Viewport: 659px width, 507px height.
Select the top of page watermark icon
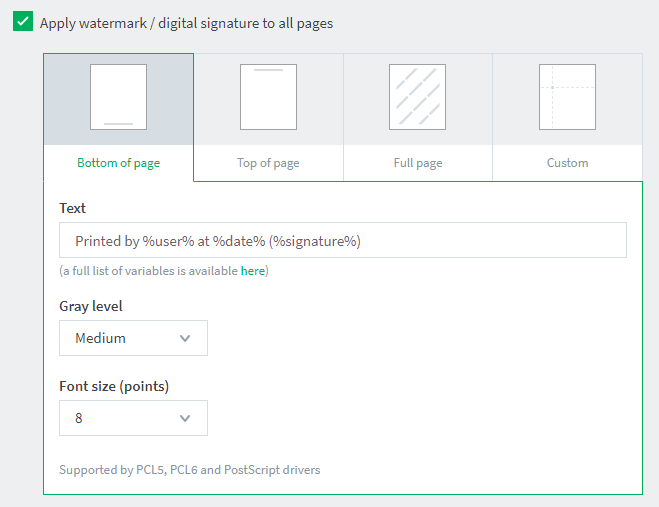click(268, 97)
